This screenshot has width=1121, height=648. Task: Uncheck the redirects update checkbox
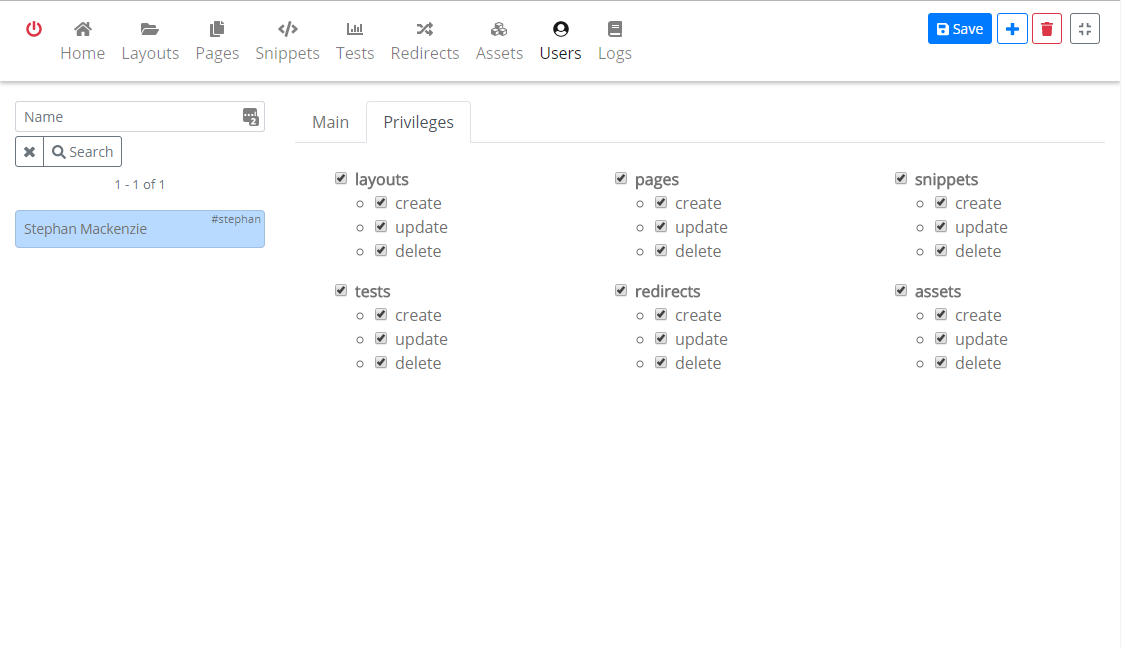tap(661, 338)
